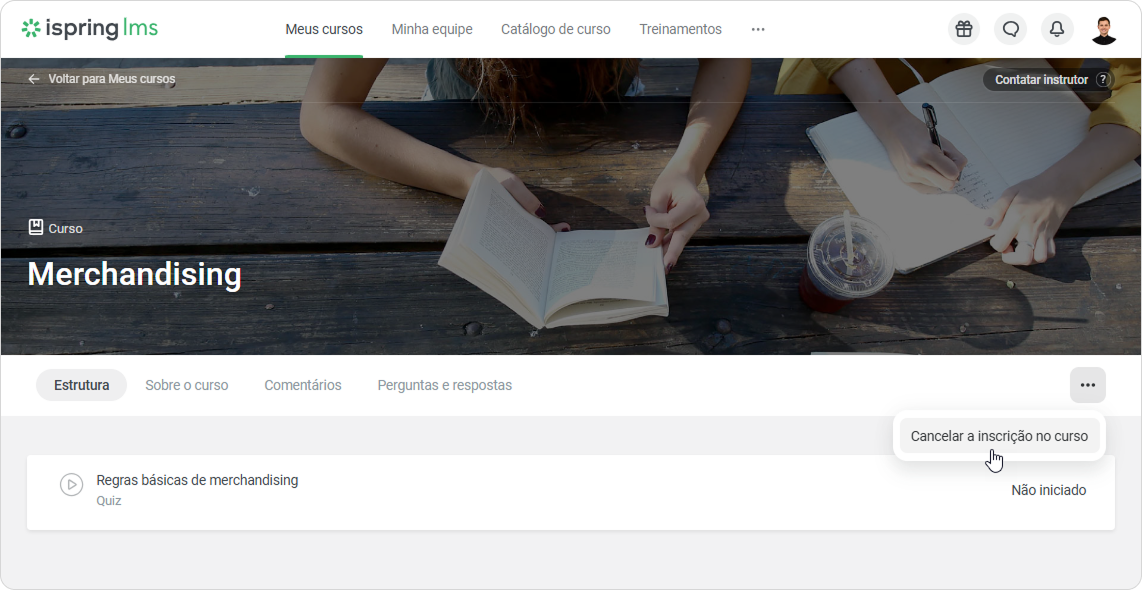
Task: Switch to Treinamentos
Action: (x=680, y=30)
